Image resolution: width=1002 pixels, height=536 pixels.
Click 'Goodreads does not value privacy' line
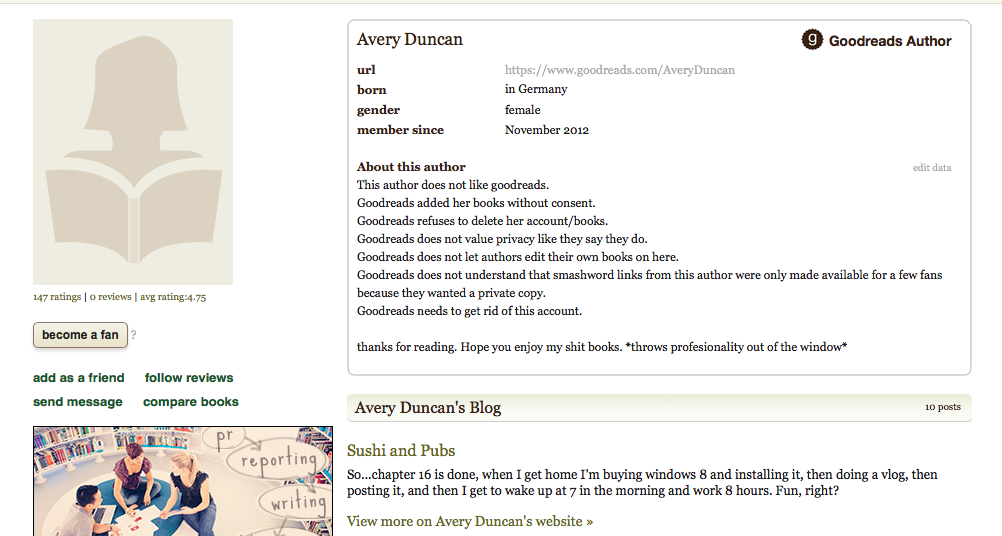(x=502, y=239)
